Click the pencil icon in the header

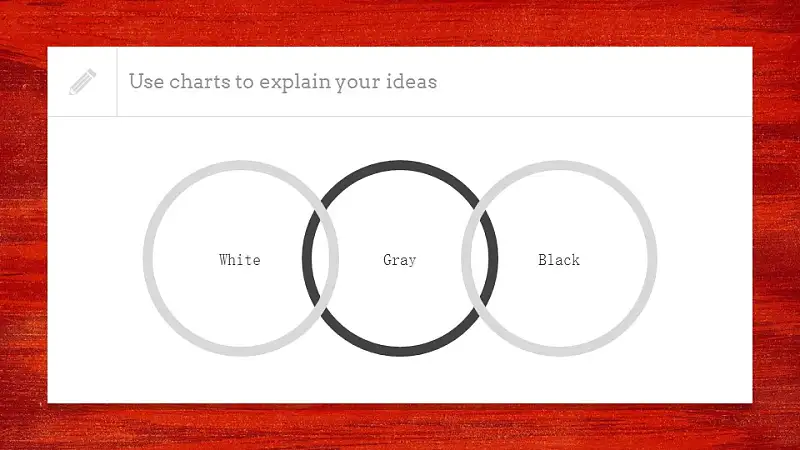pyautogui.click(x=83, y=82)
